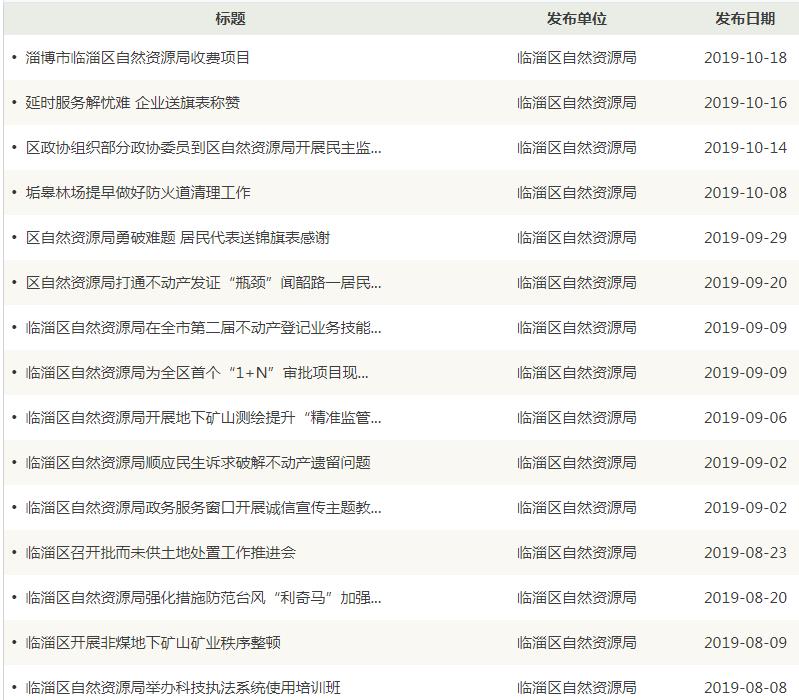
Task: Open article 政务服务窗口开展诚信宣传主题教...
Action: tap(203, 507)
